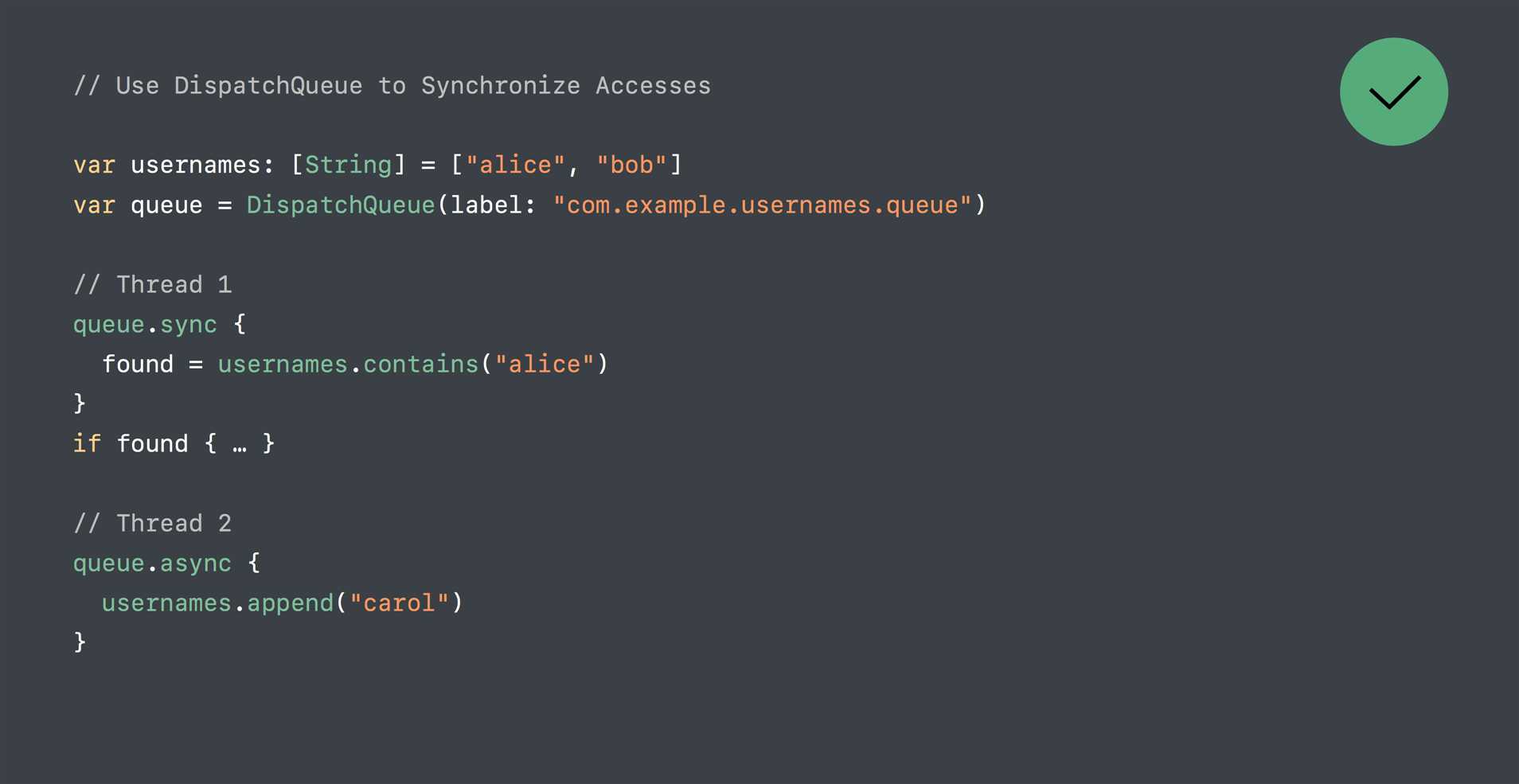Click the usernames.append method call
The width and height of the screenshot is (1519, 784).
[x=217, y=603]
